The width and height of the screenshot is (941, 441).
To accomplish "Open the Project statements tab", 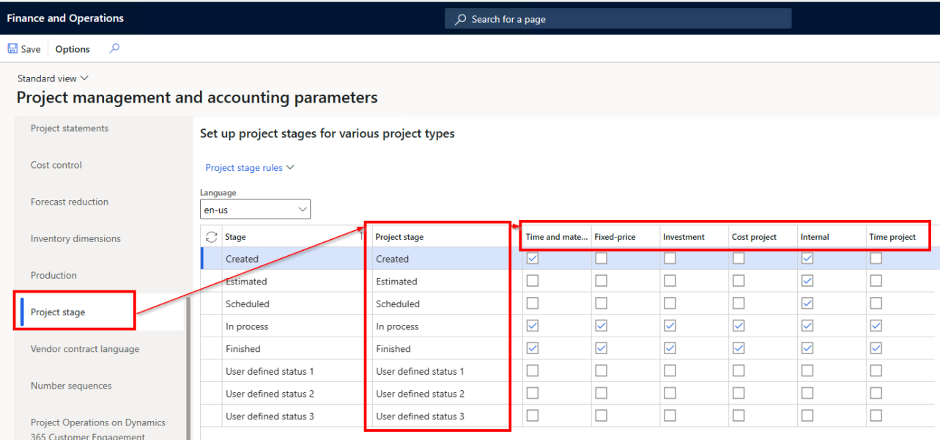I will click(x=70, y=128).
